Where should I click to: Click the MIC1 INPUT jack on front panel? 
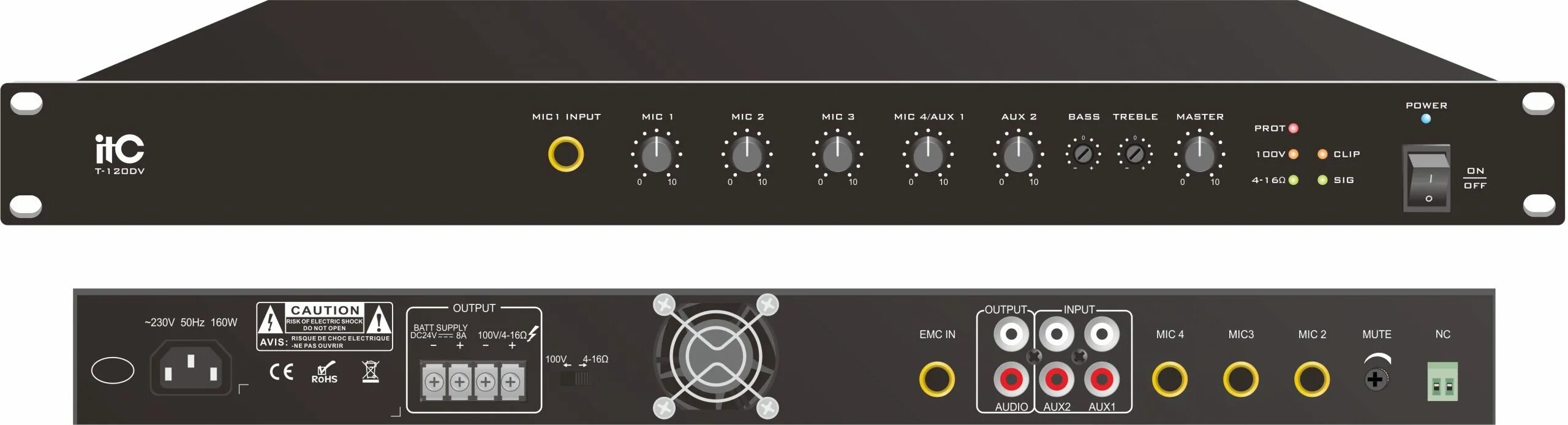click(x=565, y=154)
